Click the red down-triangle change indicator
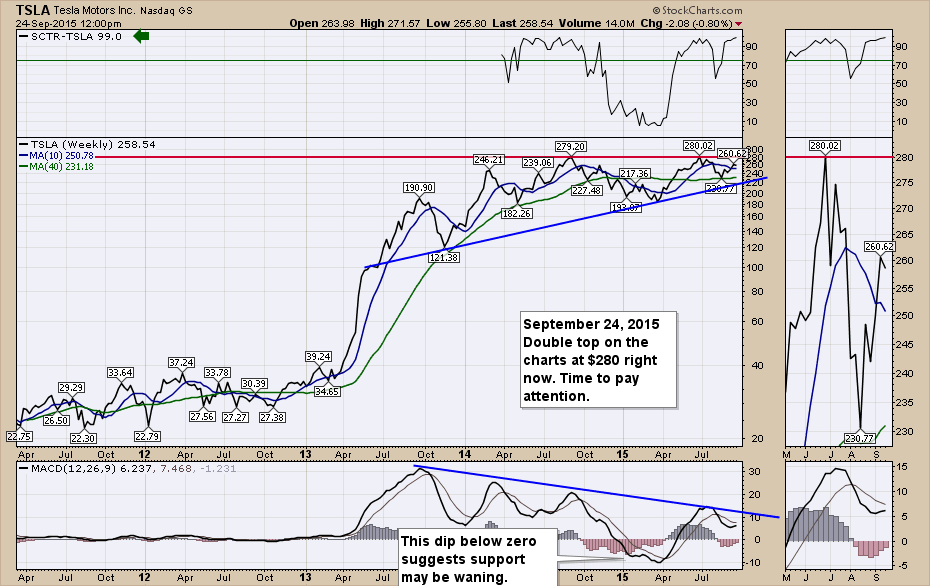The width and height of the screenshot is (930, 586). pyautogui.click(x=738, y=24)
